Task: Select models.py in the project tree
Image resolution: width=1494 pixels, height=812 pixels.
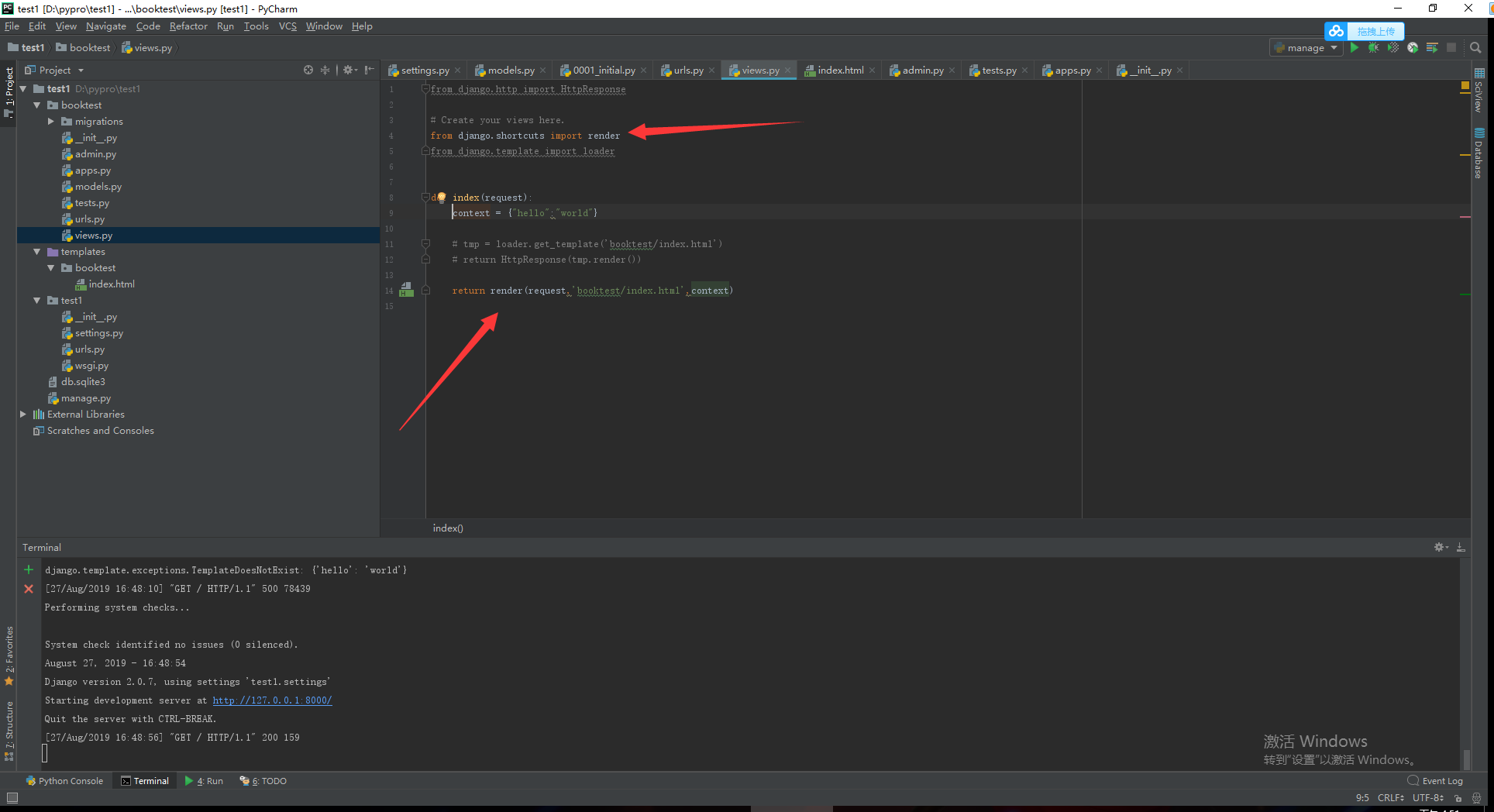Action: (98, 187)
